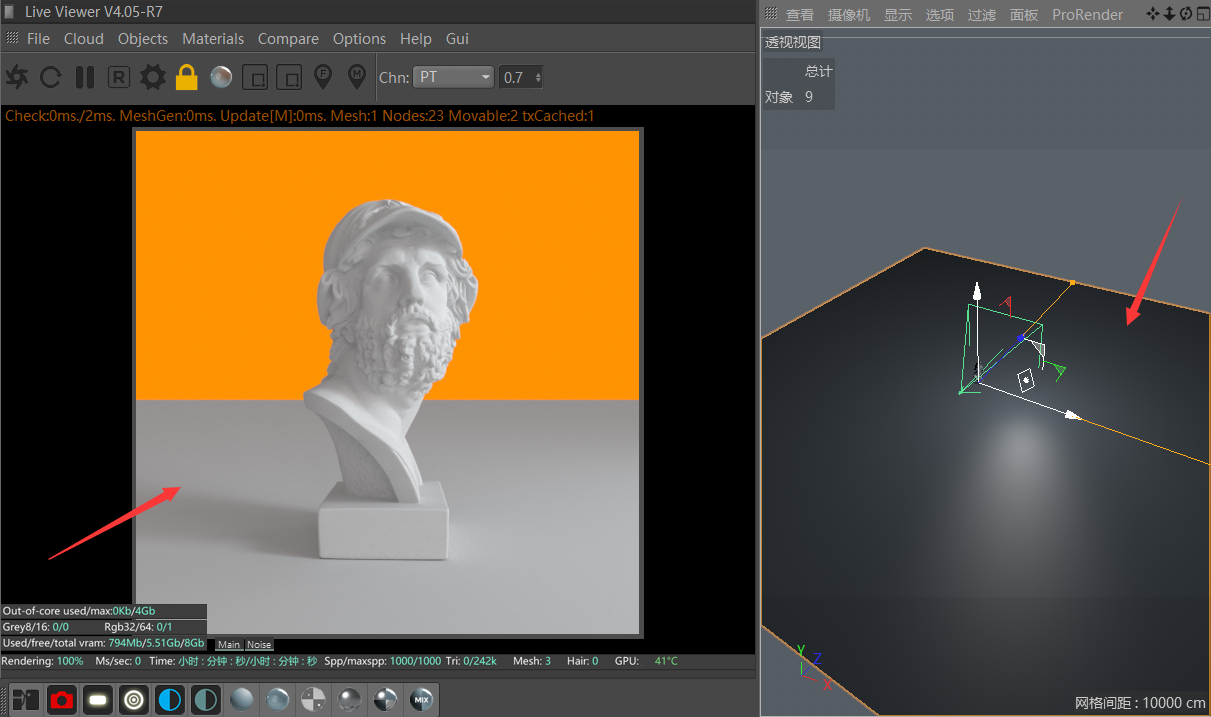Create MIX material sphere icon
1211x717 pixels.
[421, 700]
